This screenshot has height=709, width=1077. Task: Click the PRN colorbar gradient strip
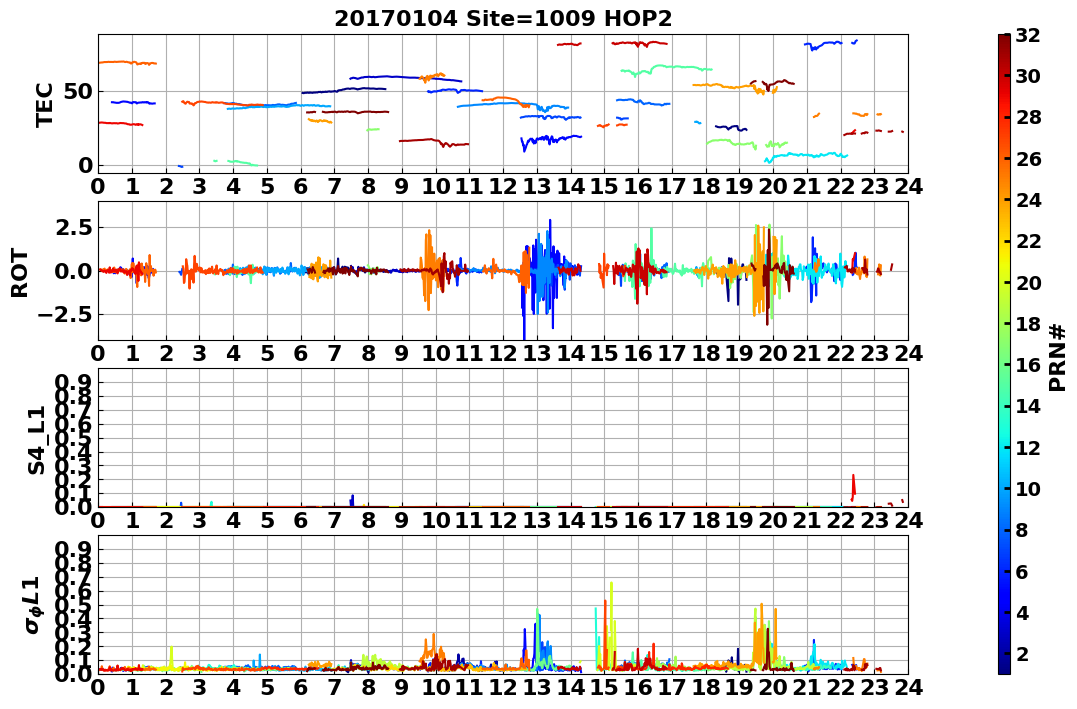(1004, 354)
